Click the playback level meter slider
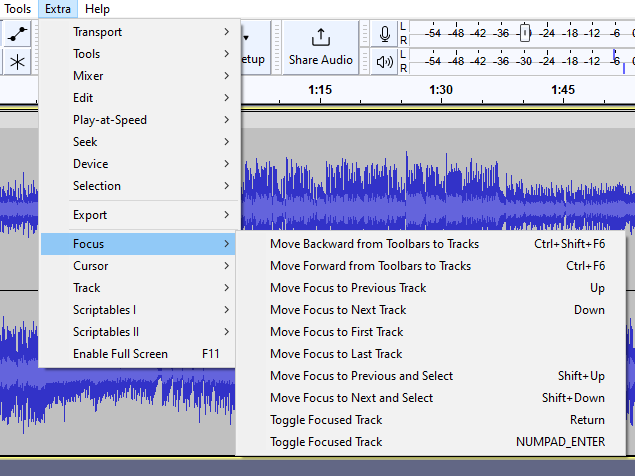The image size is (635, 476). click(x=616, y=61)
